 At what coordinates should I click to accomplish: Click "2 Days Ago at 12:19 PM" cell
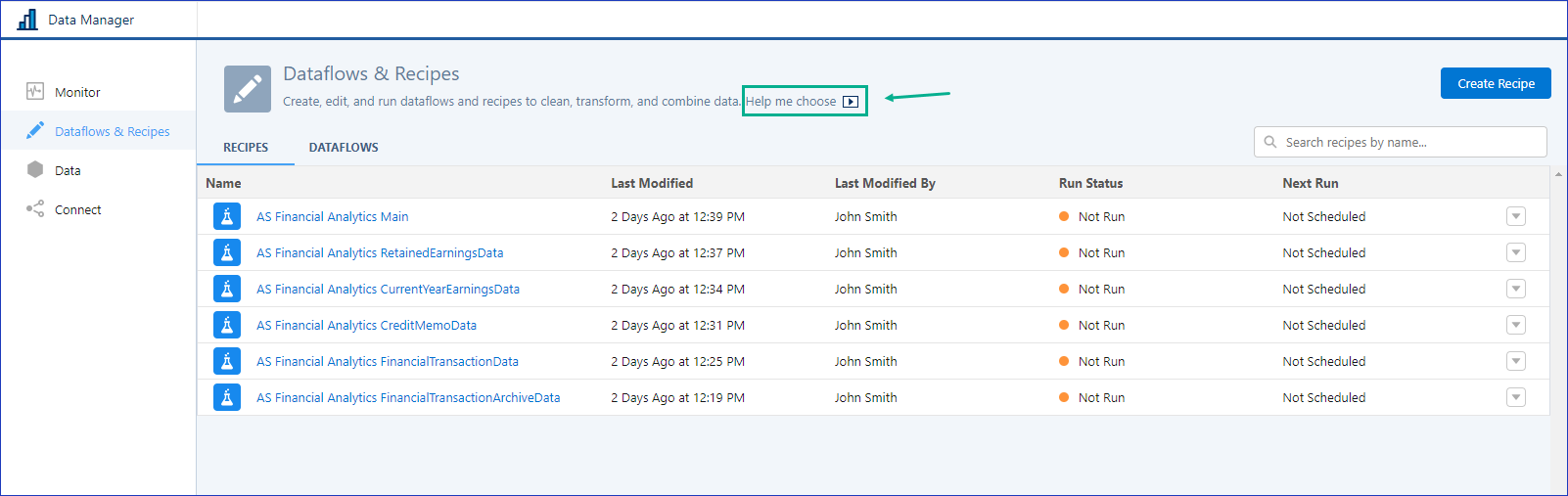677,398
